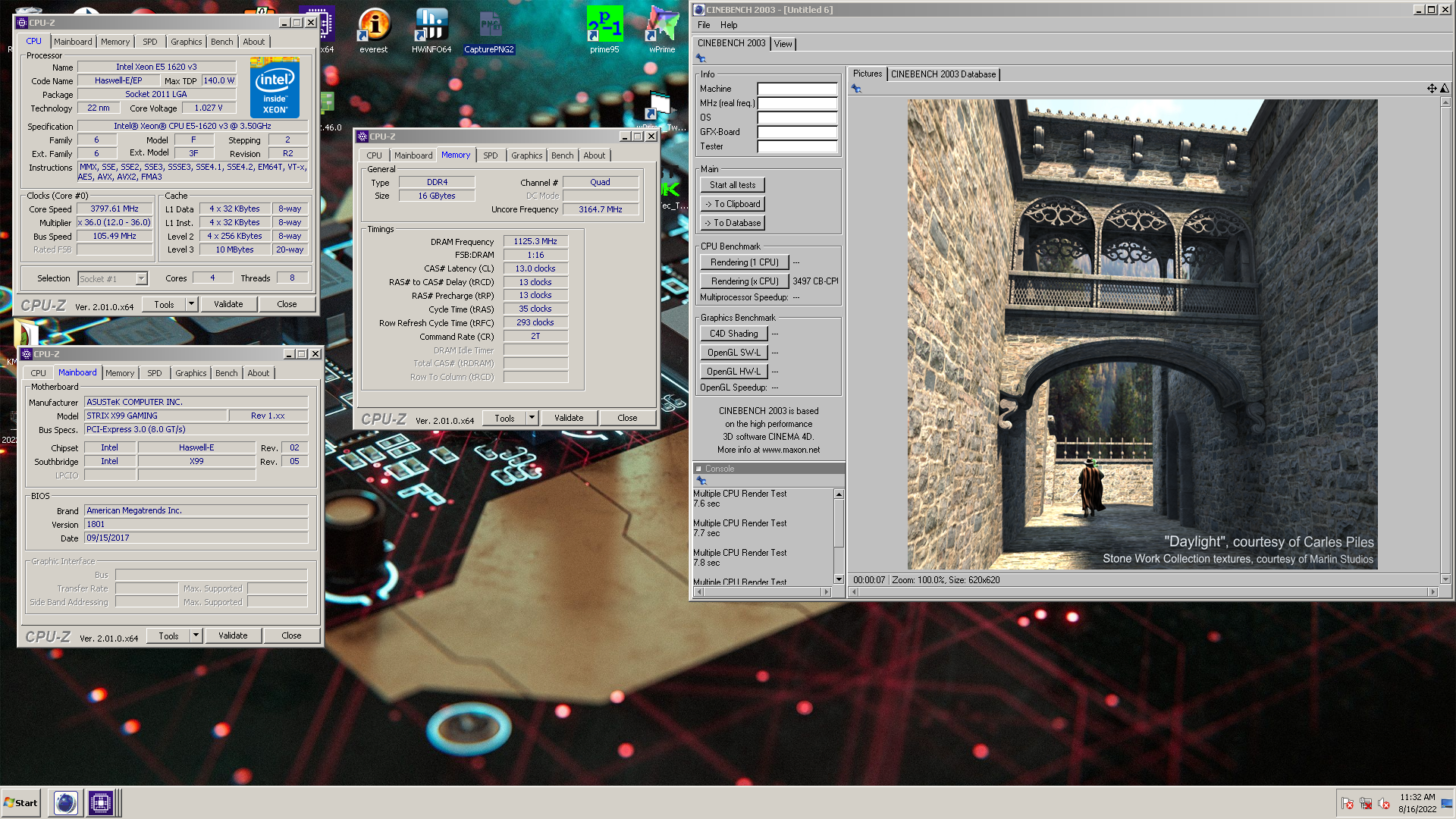Click the pin icon under Pictures tab

(x=856, y=89)
